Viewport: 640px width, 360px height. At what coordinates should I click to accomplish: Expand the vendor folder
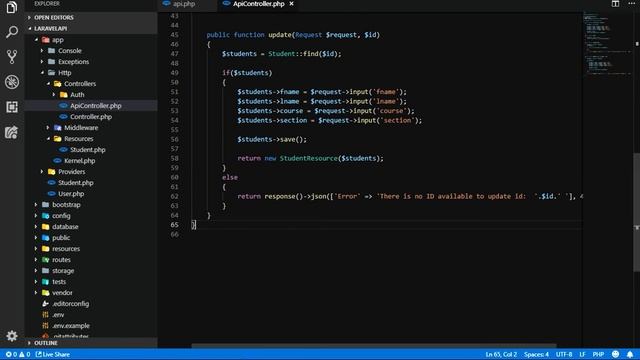coord(62,293)
